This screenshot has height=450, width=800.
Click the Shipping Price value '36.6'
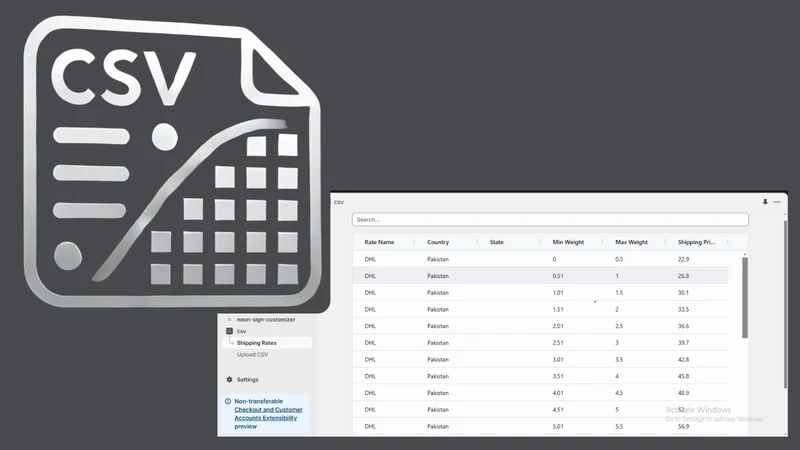pyautogui.click(x=683, y=326)
